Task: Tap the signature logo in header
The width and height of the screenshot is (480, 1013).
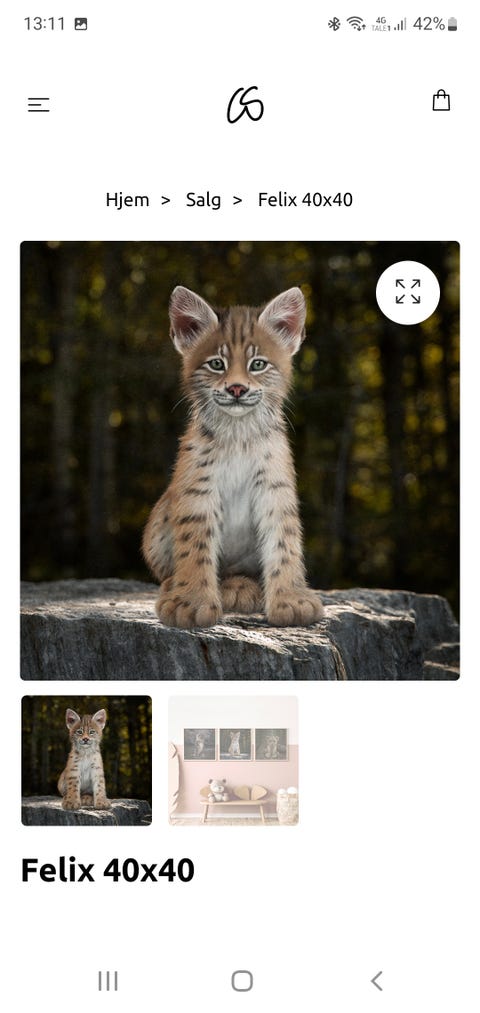Action: click(245, 105)
